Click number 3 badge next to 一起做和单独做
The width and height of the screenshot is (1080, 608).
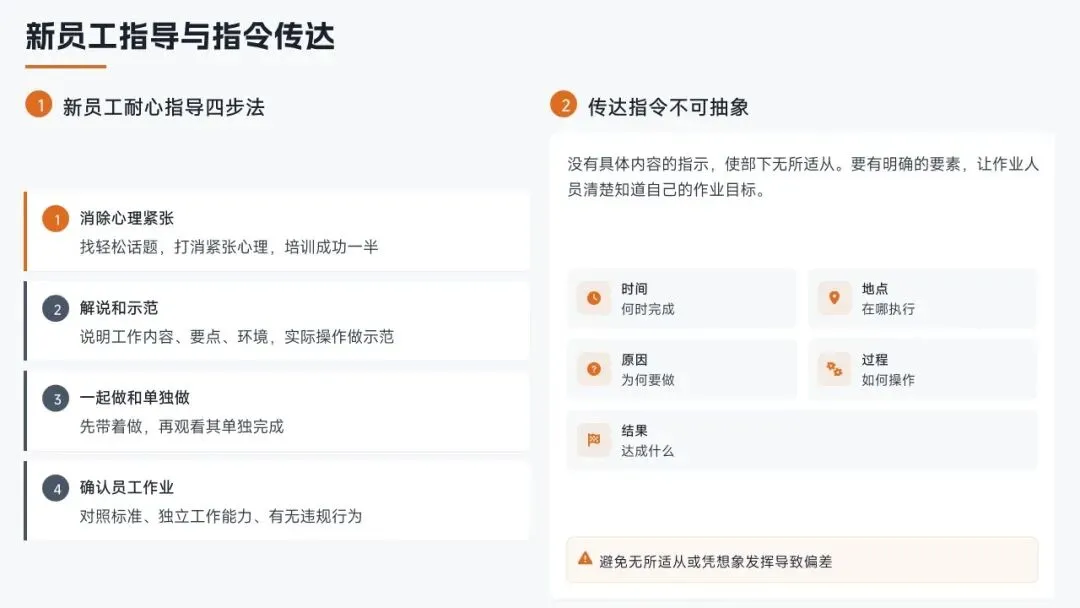click(56, 398)
